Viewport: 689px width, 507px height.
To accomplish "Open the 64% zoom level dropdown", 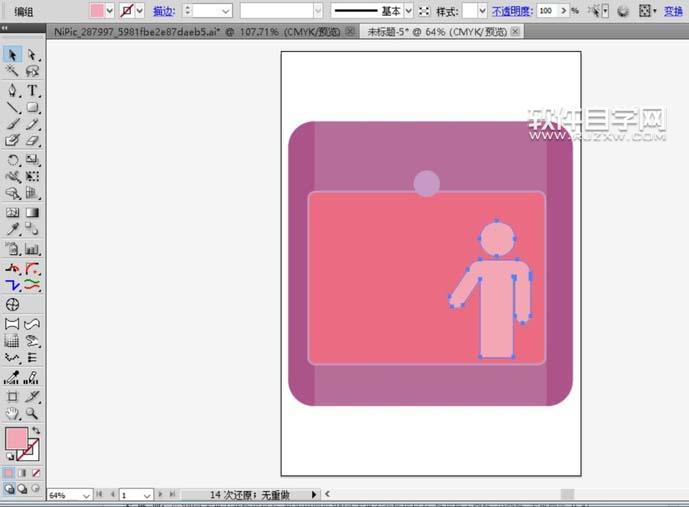I will pos(86,495).
